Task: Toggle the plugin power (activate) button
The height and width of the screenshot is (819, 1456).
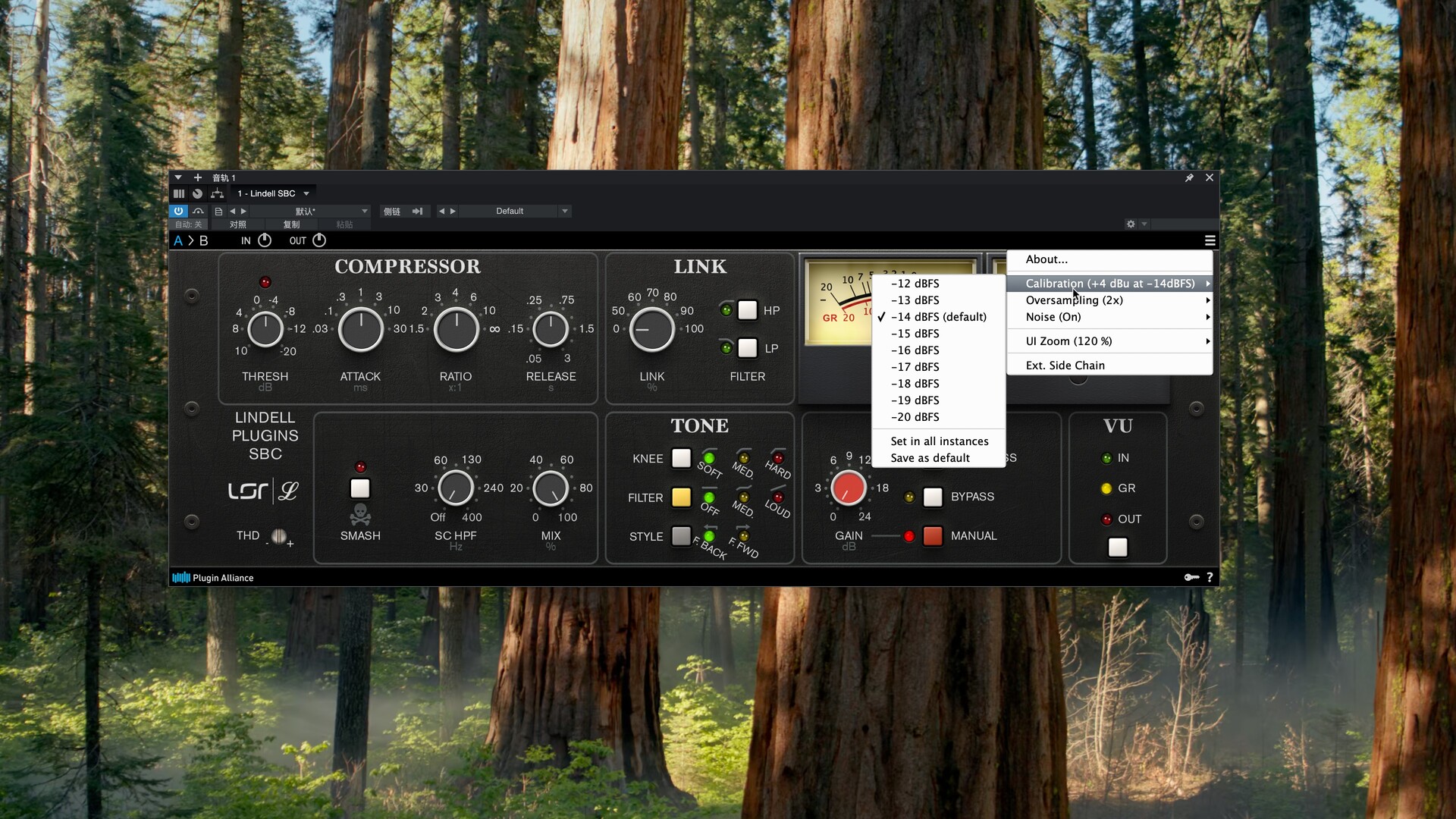Action: tap(178, 211)
